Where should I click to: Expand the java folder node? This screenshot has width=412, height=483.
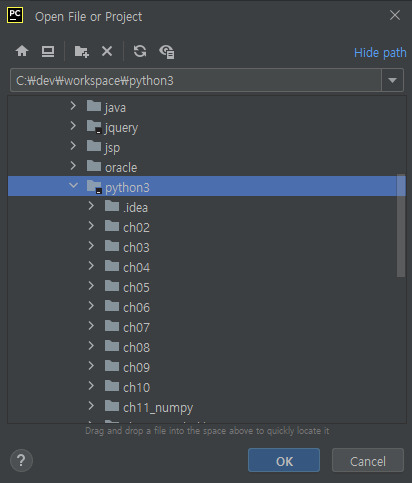click(73, 106)
